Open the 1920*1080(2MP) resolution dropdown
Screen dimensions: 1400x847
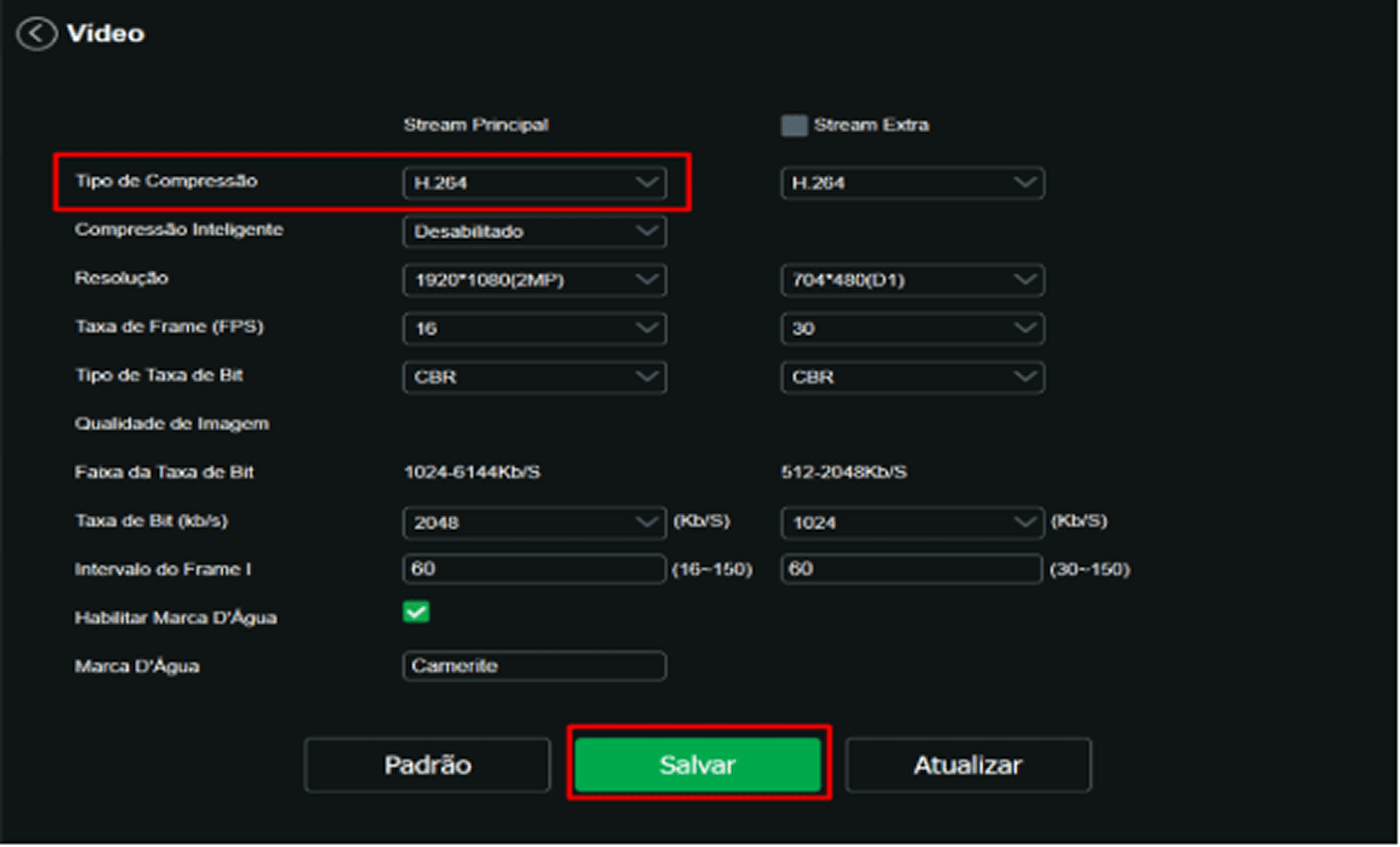click(x=534, y=281)
